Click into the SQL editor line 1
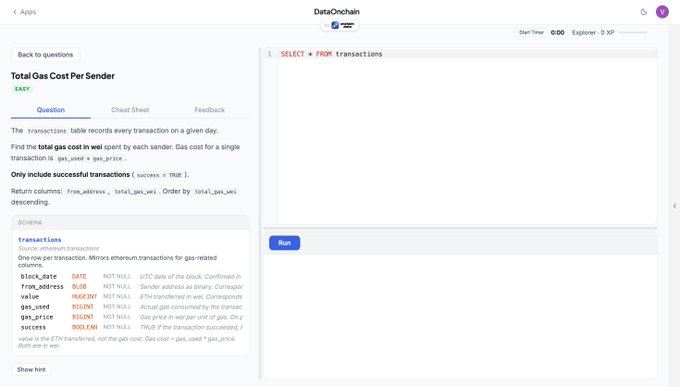Screen dimensions: 680x387 [468, 54]
